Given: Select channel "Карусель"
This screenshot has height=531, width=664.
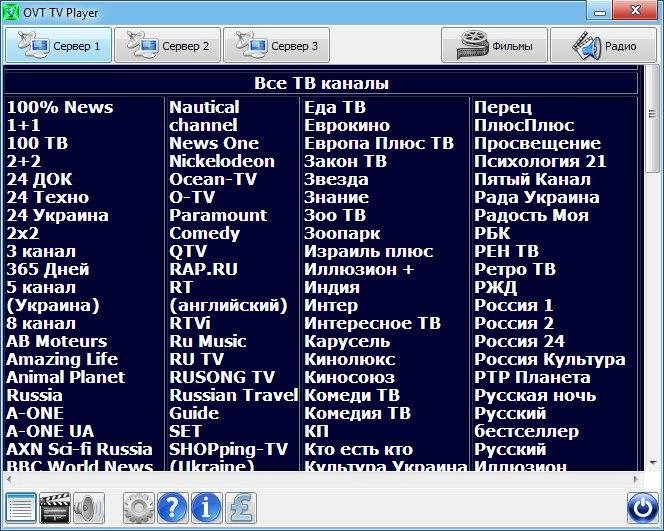Looking at the screenshot, I should [347, 341].
